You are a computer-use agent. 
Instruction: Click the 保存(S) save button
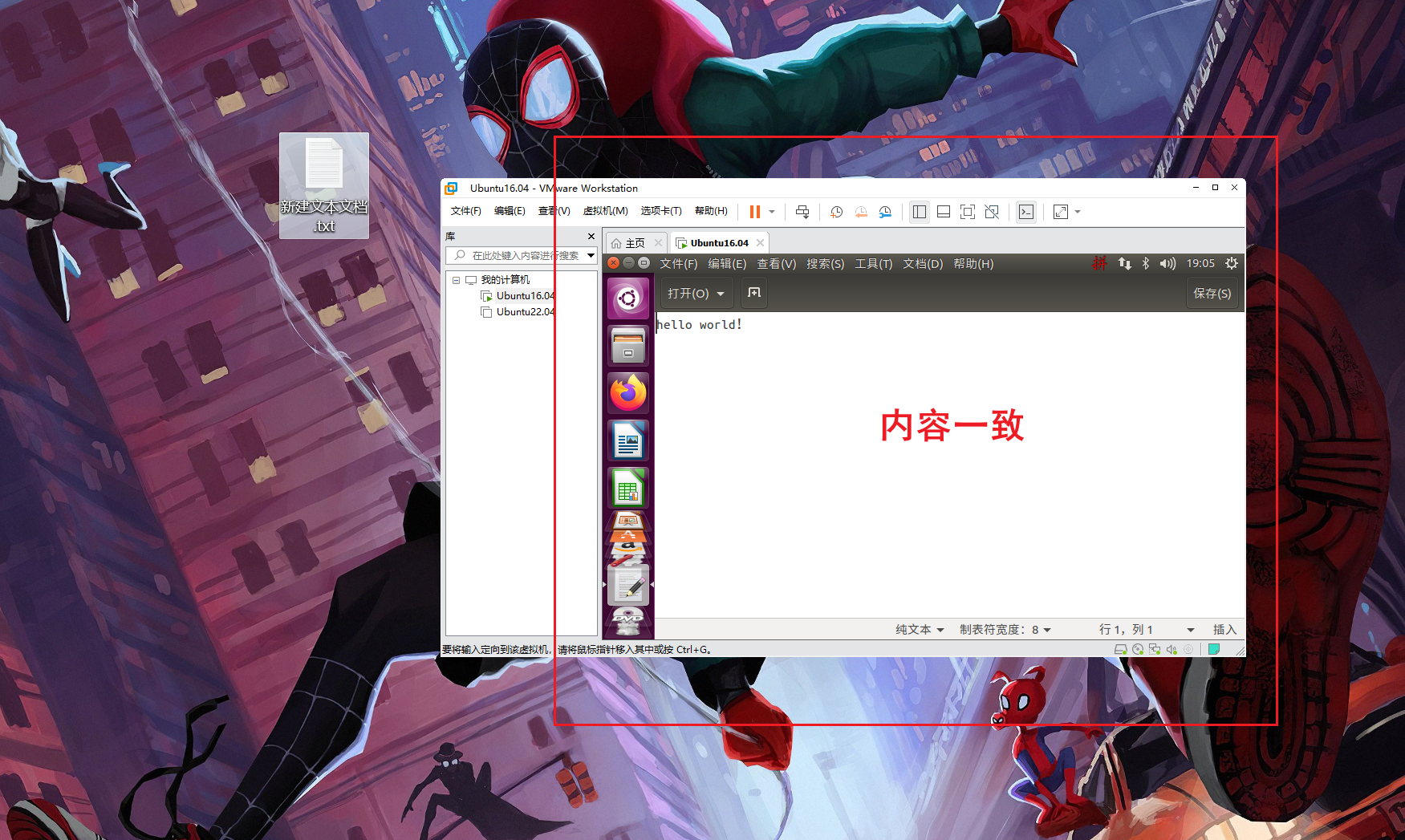[1212, 294]
